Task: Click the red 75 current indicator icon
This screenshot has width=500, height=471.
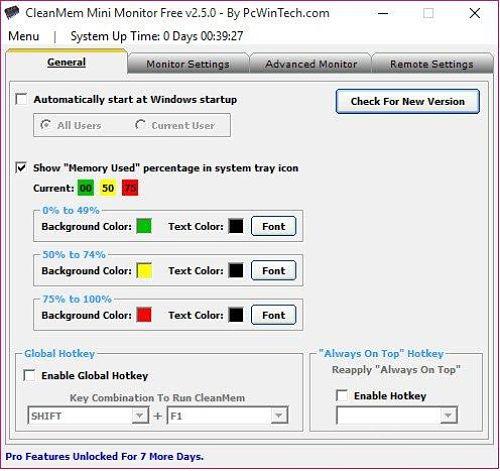Action: [x=130, y=188]
